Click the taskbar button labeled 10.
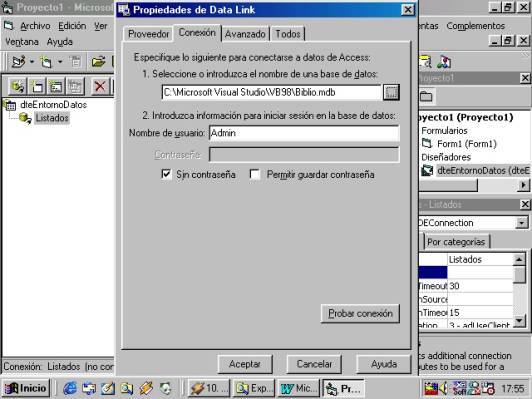Image resolution: width=532 pixels, height=399 pixels. click(209, 388)
